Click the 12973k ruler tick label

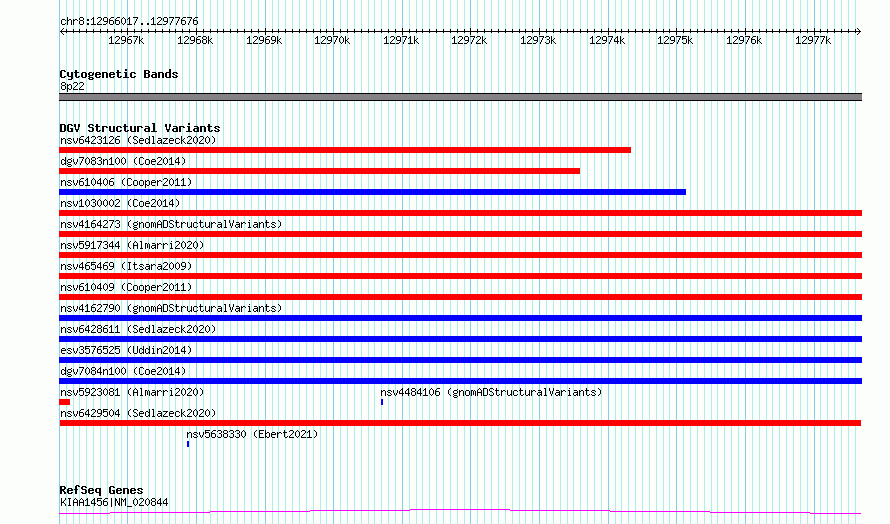pyautogui.click(x=538, y=40)
